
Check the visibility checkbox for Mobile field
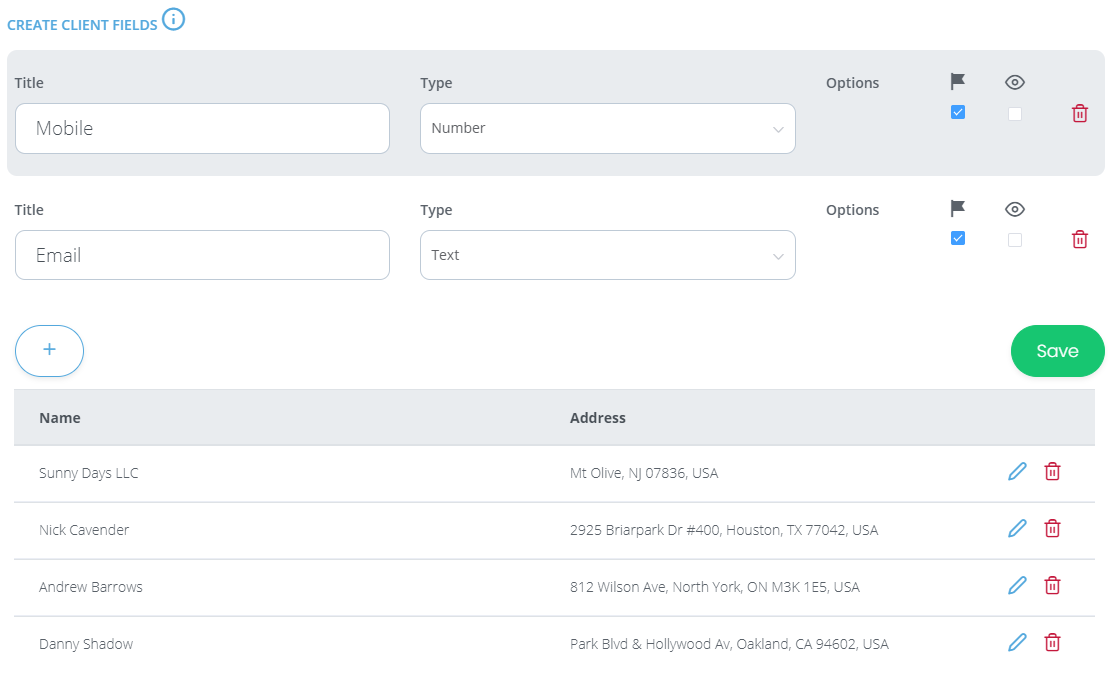point(1015,114)
